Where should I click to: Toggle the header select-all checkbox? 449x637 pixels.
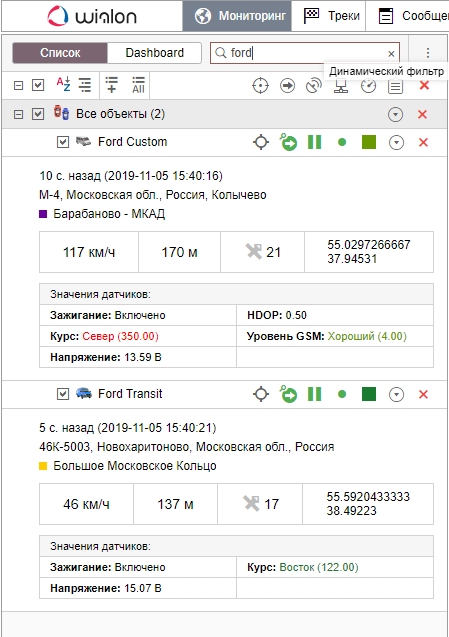(x=38, y=85)
